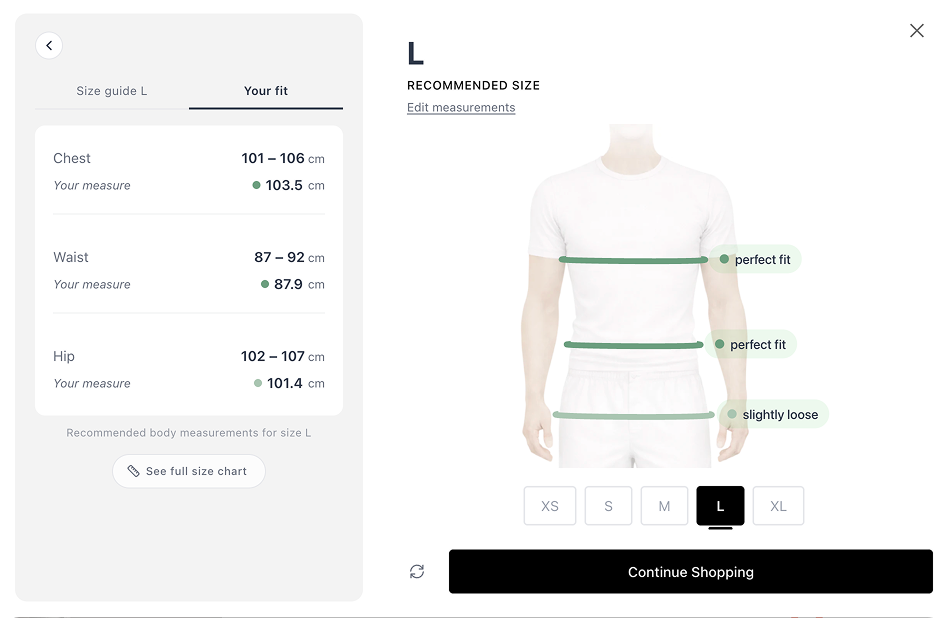
Task: Select size XS
Action: 549,506
